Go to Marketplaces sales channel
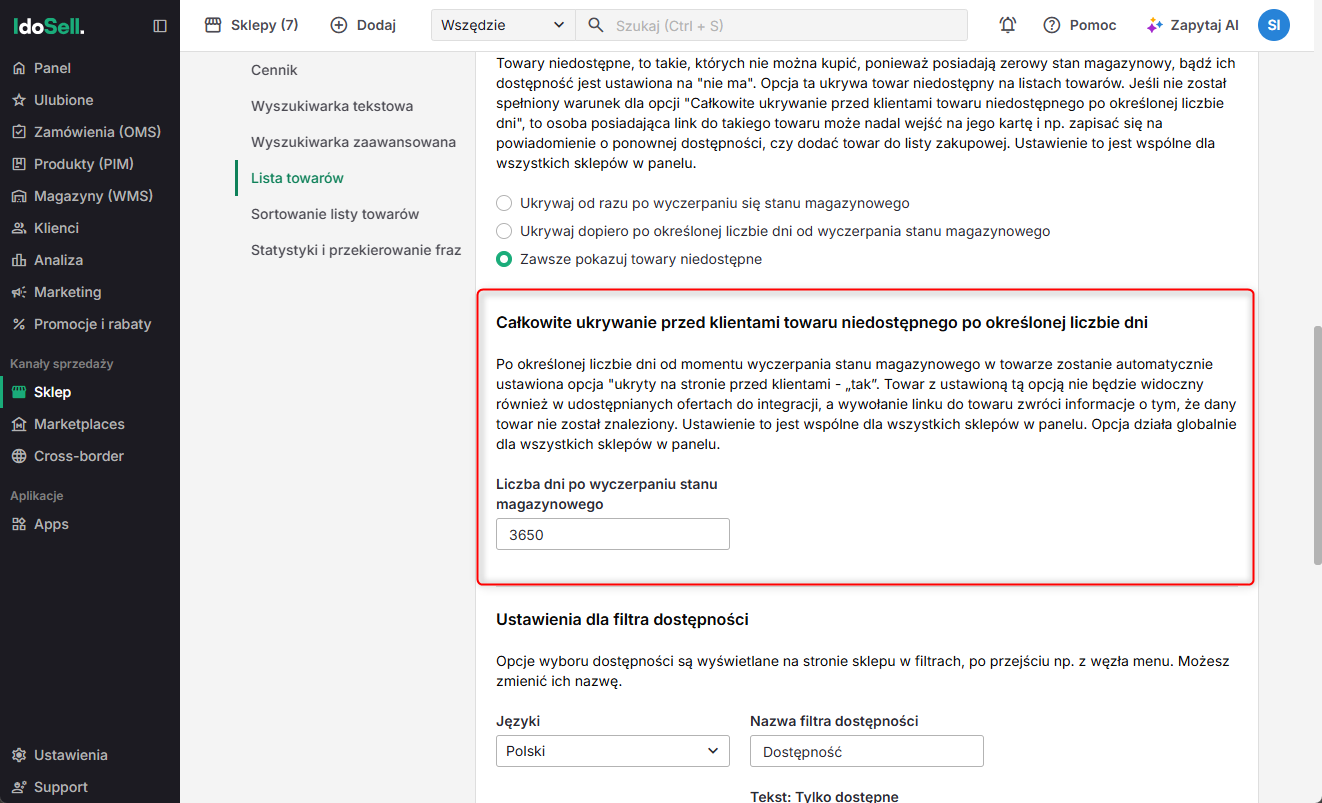The height and width of the screenshot is (803, 1322). pyautogui.click(x=79, y=424)
